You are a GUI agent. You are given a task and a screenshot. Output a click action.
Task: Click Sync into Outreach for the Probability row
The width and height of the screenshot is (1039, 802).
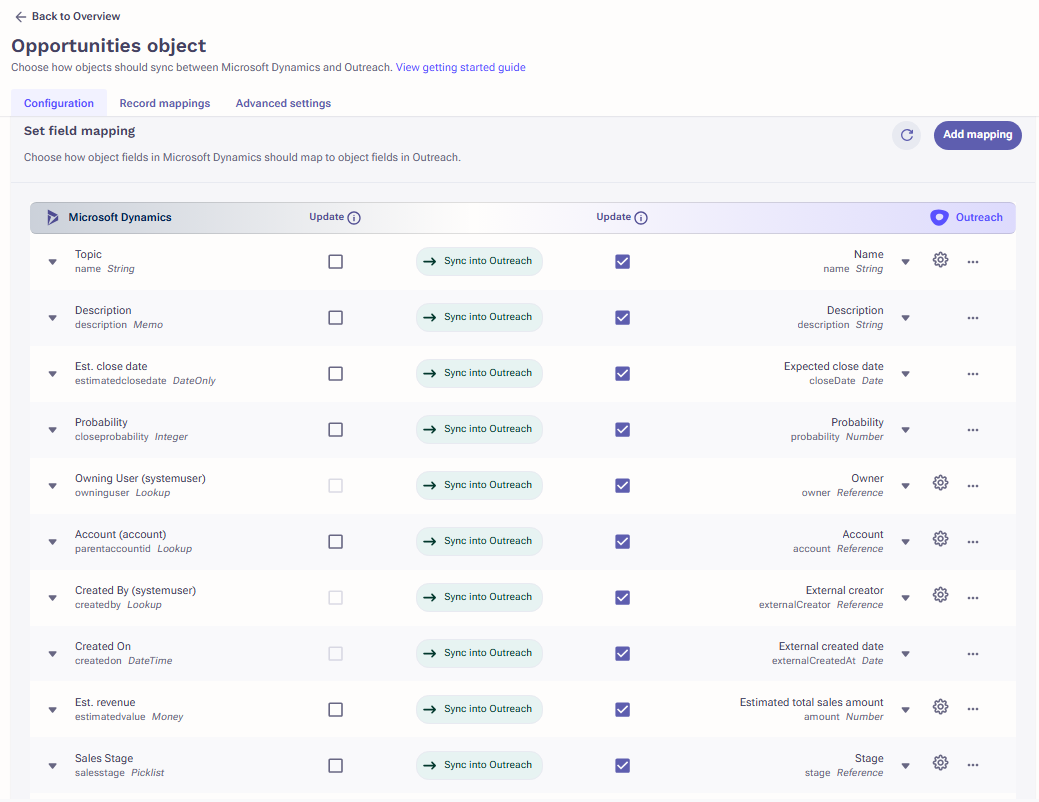pos(479,430)
